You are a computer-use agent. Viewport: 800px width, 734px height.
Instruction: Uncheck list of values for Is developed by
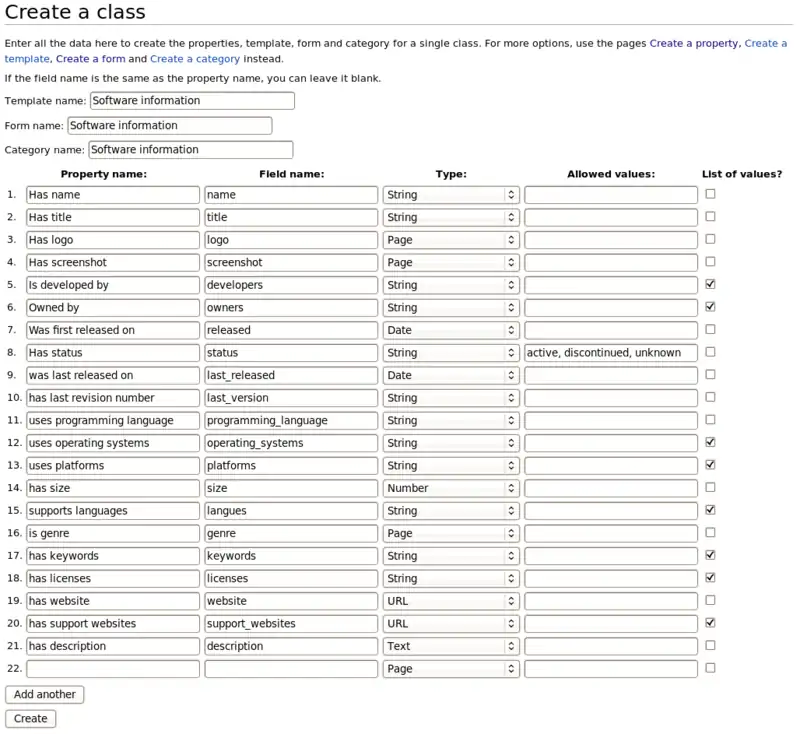tap(710, 284)
